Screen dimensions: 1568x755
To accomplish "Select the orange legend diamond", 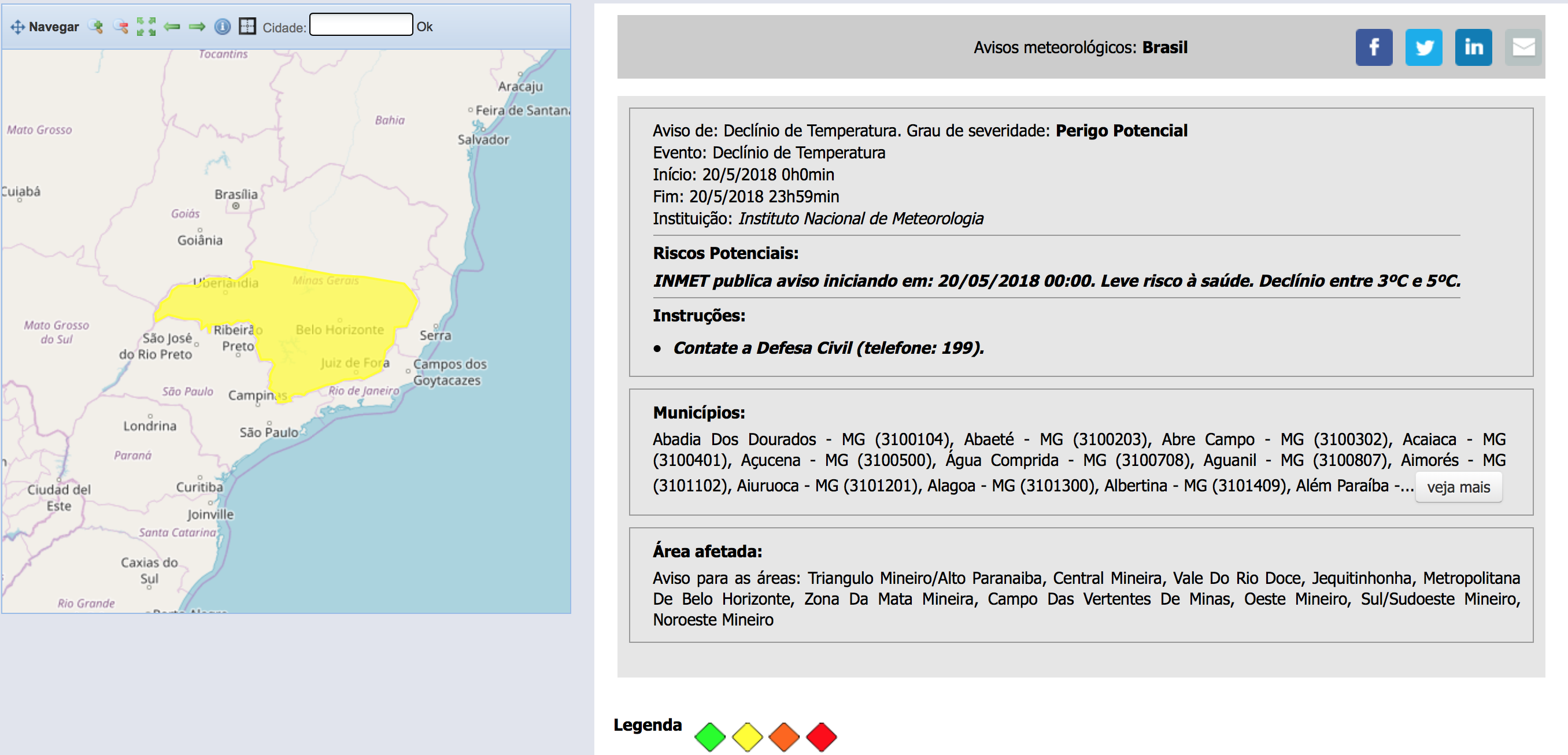I will click(784, 737).
